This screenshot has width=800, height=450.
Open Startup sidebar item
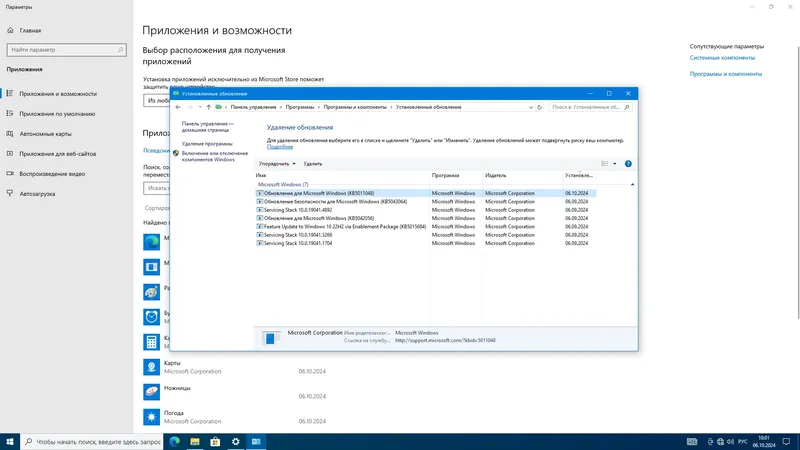37,194
